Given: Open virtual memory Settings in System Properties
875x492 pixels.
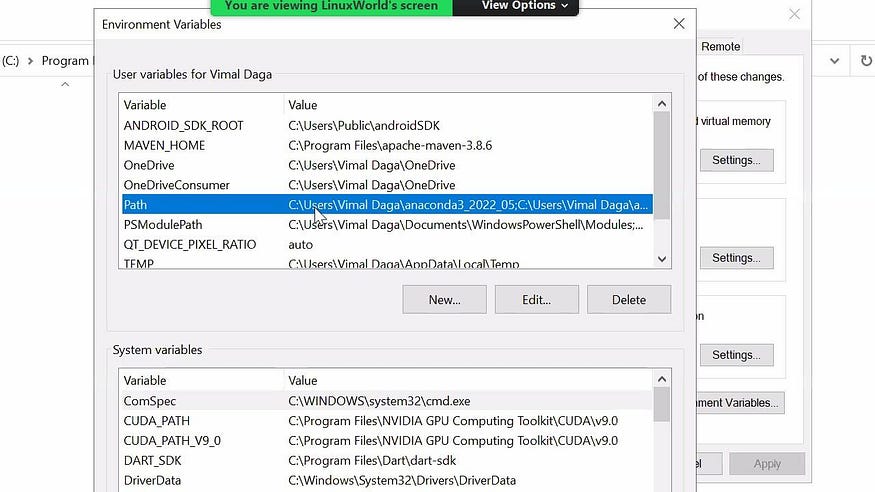Looking at the screenshot, I should point(737,160).
